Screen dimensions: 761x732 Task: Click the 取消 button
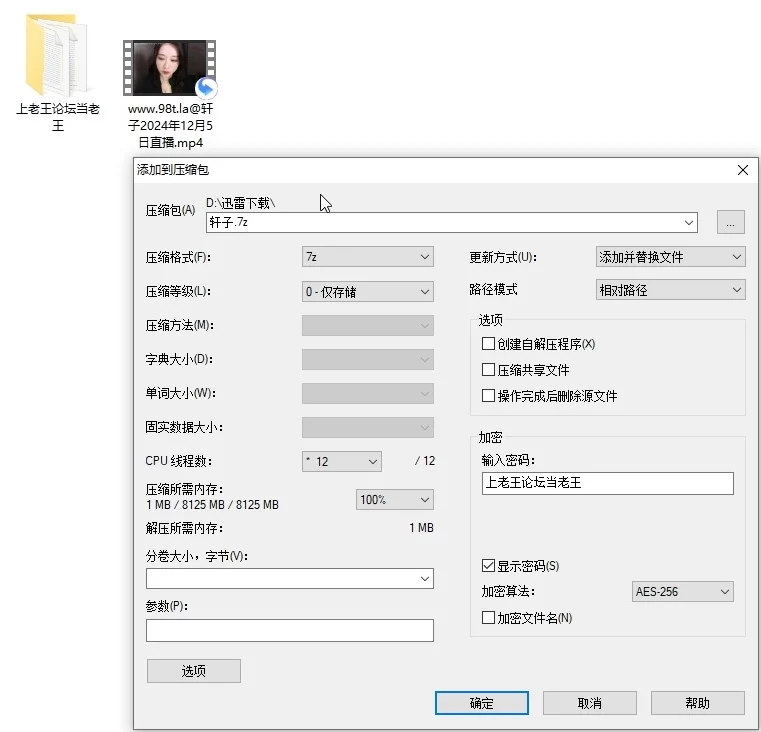point(590,703)
